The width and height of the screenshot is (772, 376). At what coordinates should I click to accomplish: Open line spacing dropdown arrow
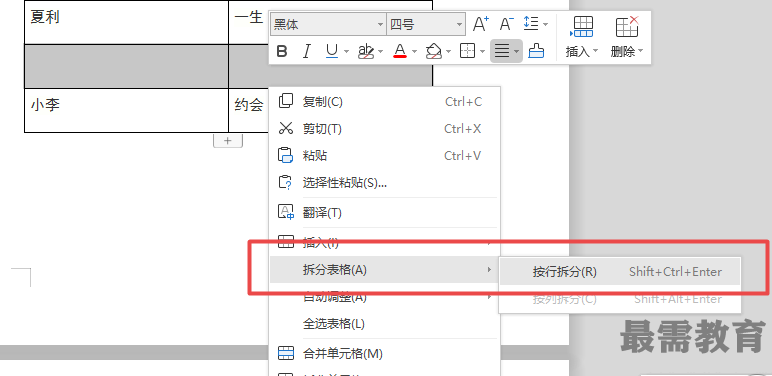tap(545, 24)
